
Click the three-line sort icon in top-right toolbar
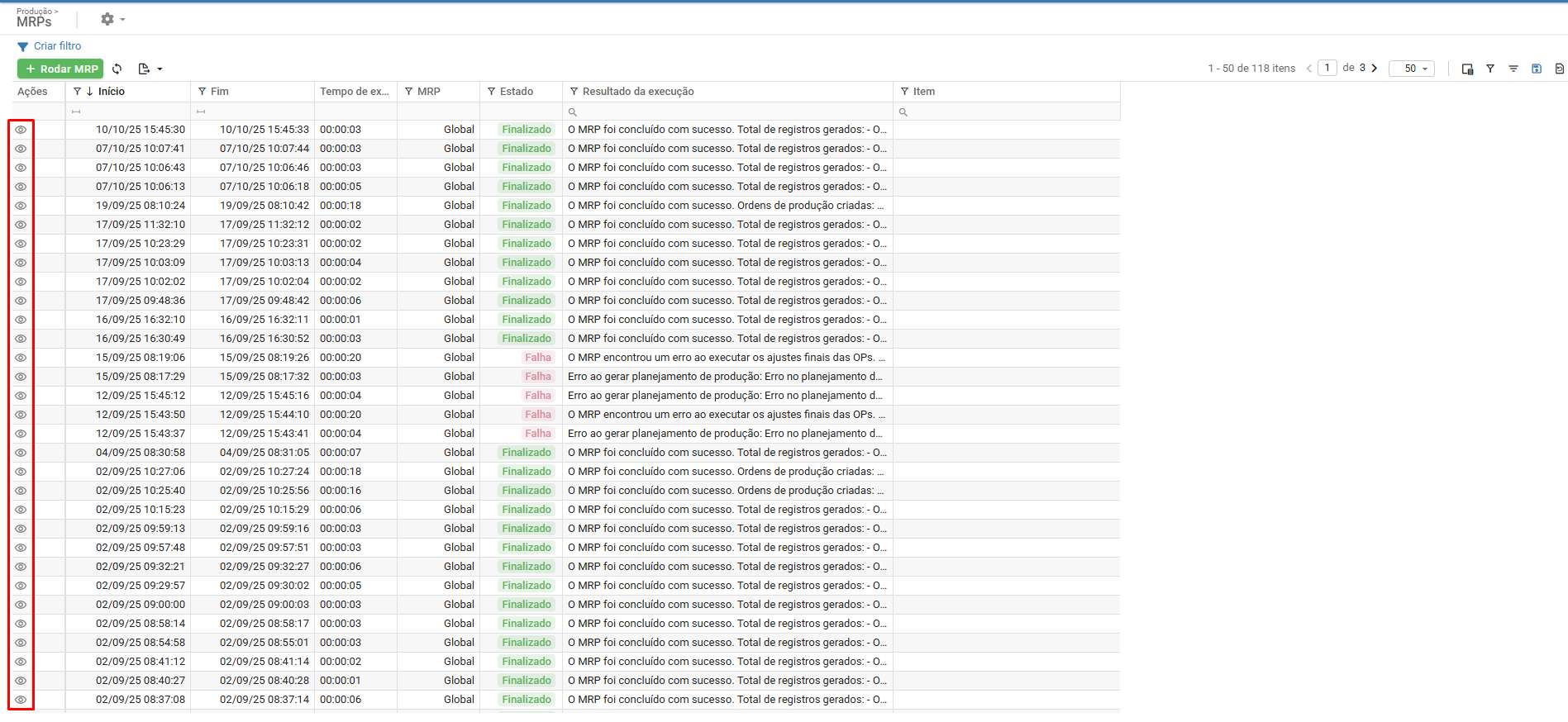coord(1513,69)
